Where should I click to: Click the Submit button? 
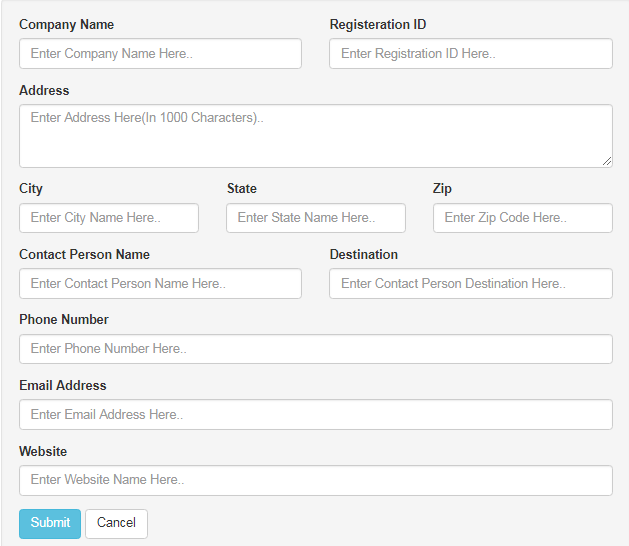50,523
